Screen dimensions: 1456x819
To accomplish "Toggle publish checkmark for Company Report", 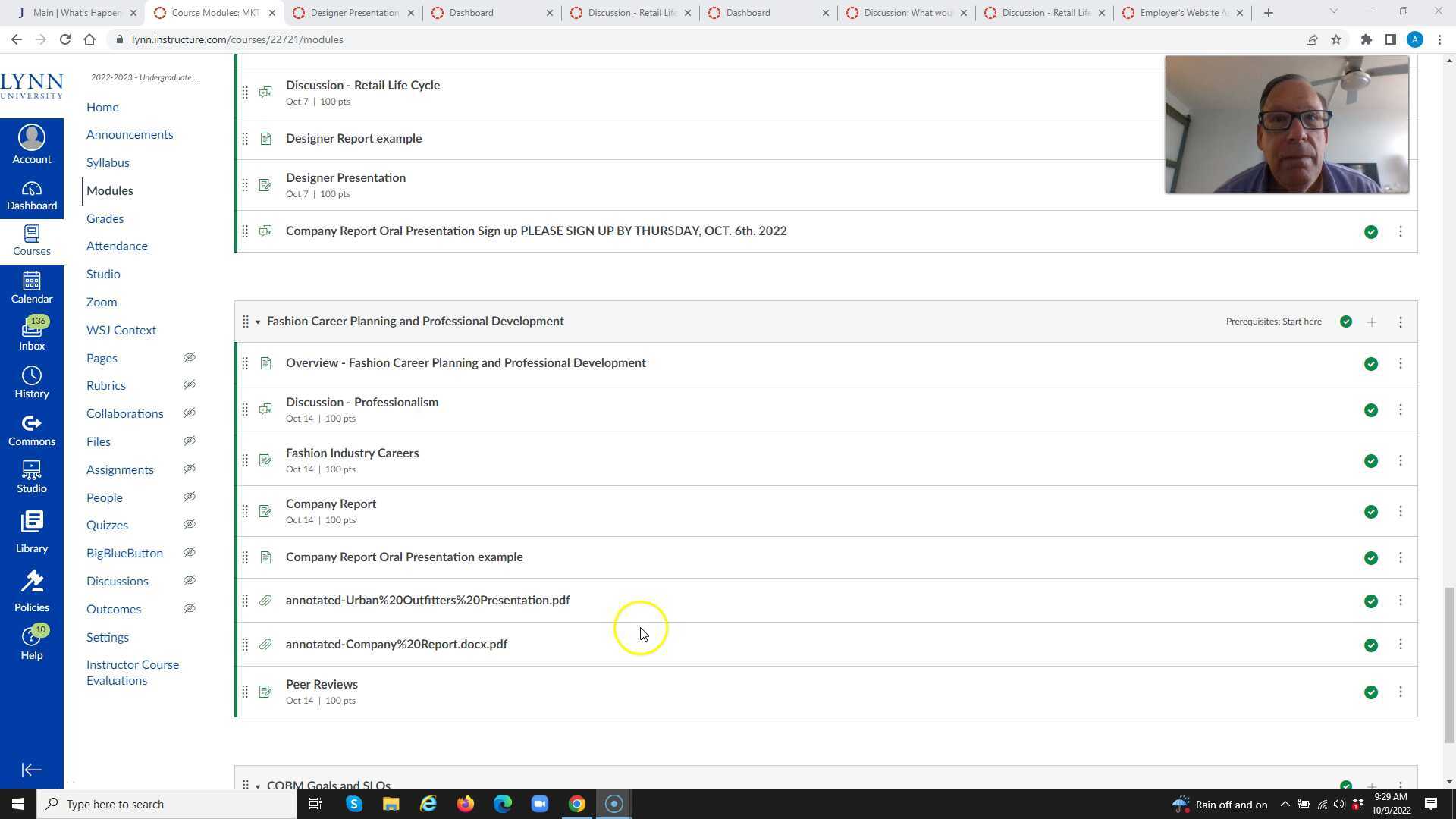I will [1370, 512].
